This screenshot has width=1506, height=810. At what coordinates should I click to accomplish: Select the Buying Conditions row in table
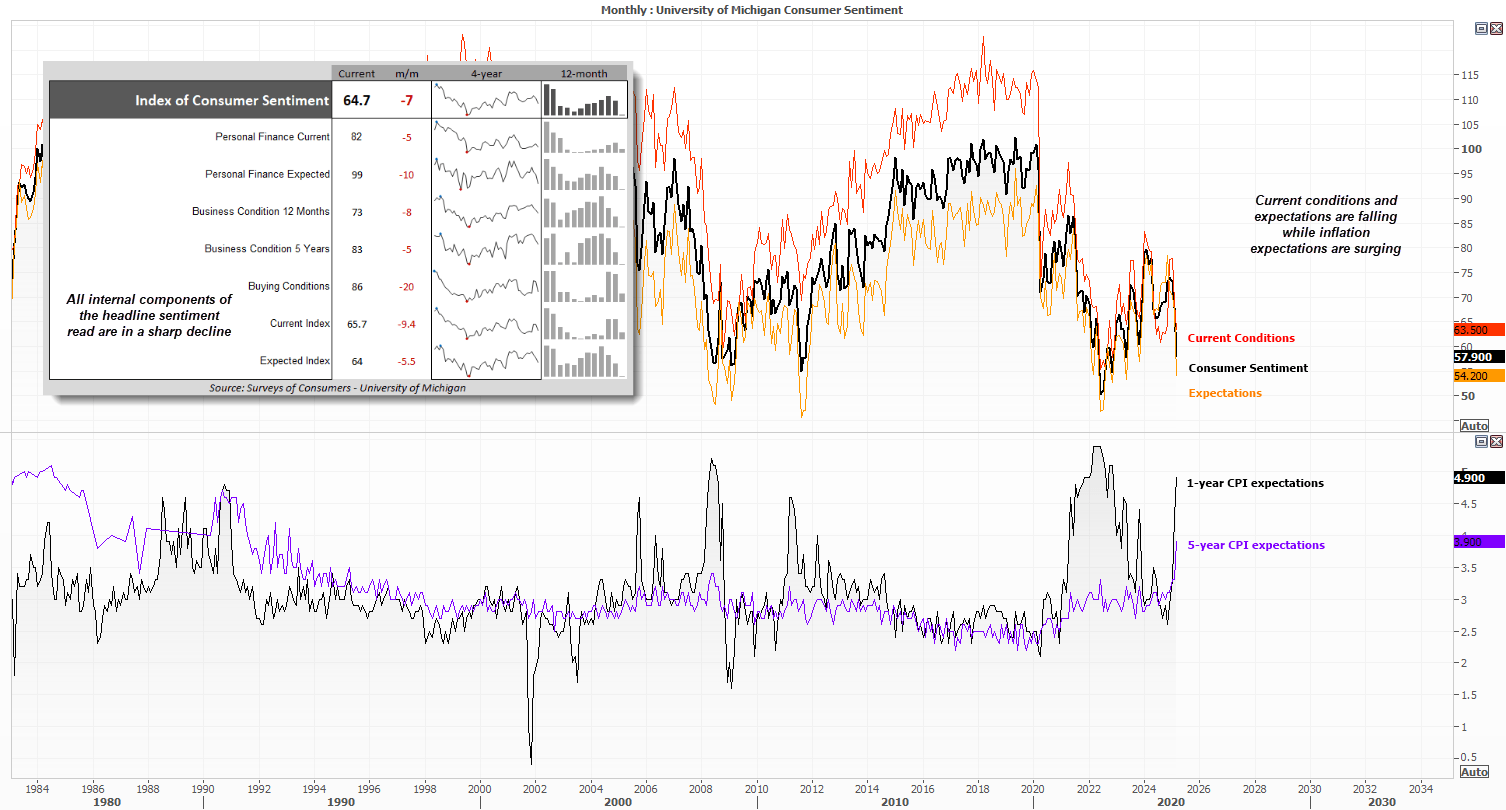[288, 286]
